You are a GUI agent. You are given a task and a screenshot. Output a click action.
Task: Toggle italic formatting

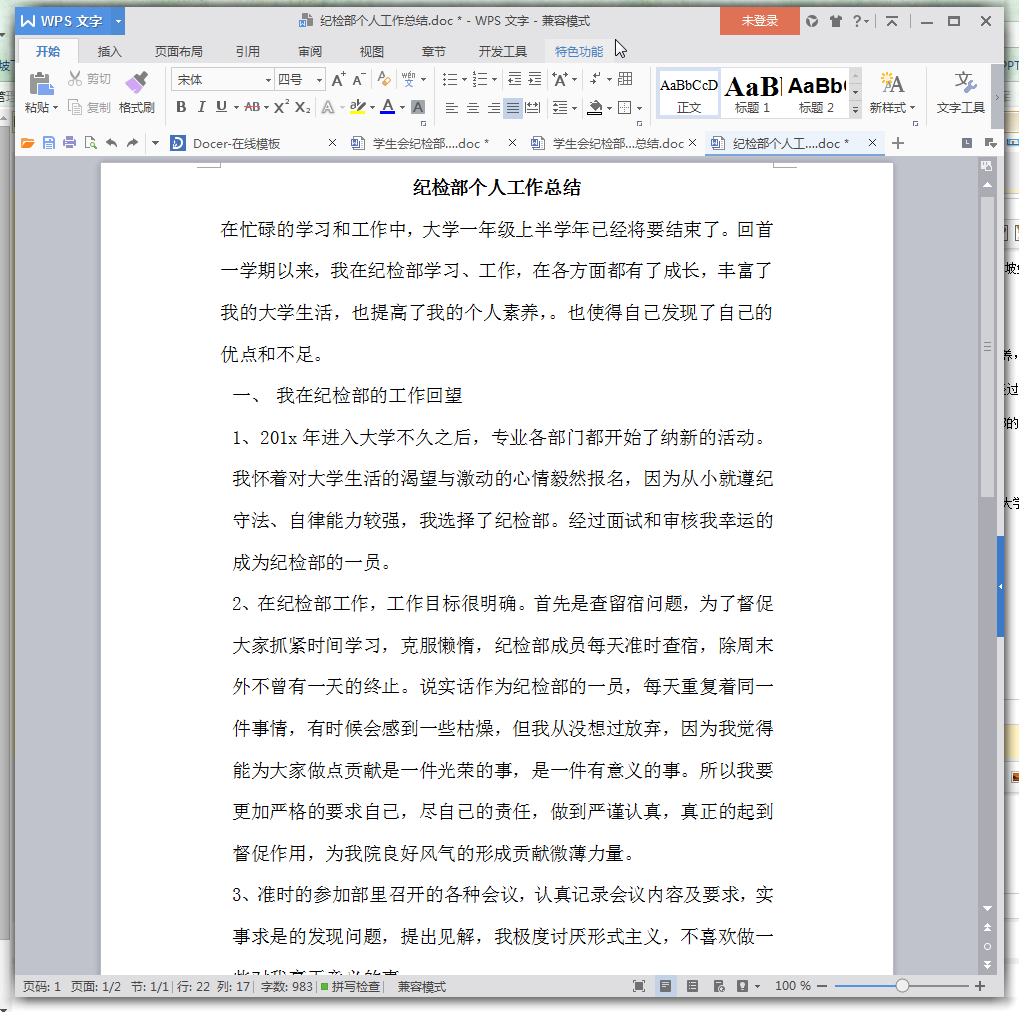point(201,107)
